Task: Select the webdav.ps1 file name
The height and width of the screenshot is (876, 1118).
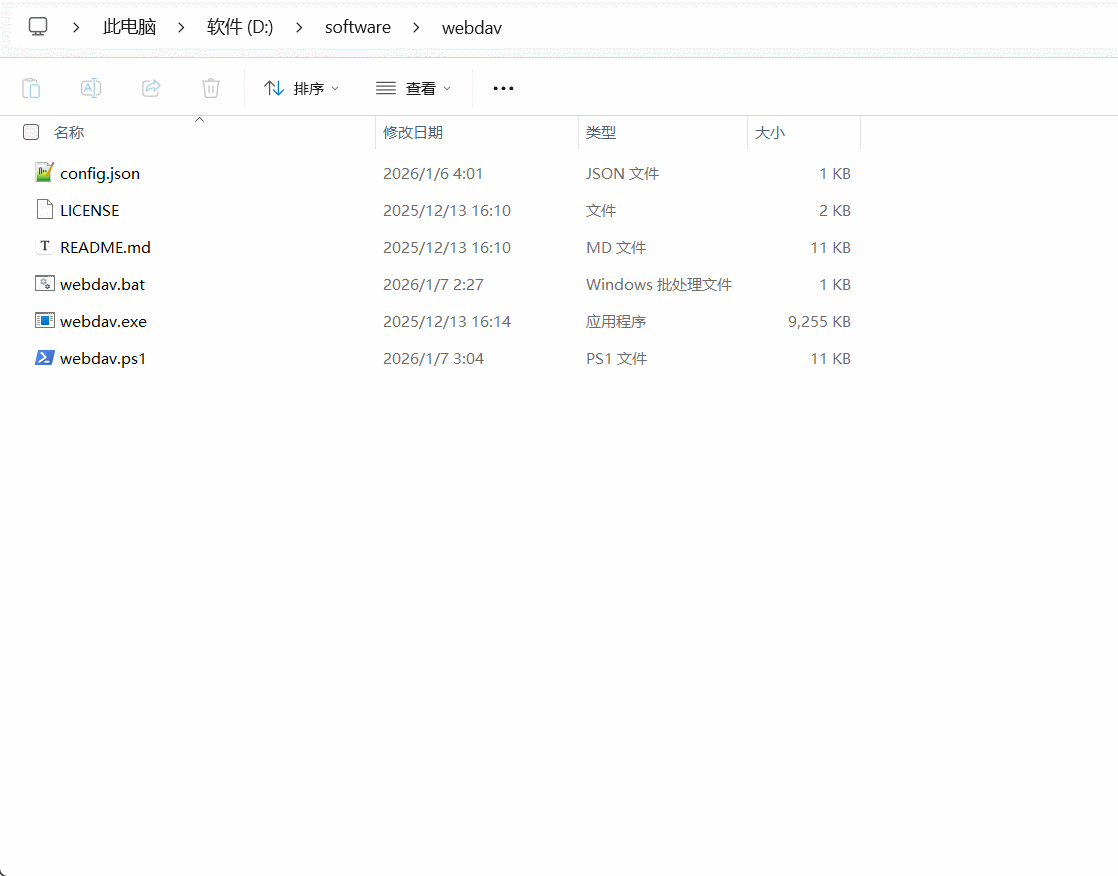Action: coord(103,359)
